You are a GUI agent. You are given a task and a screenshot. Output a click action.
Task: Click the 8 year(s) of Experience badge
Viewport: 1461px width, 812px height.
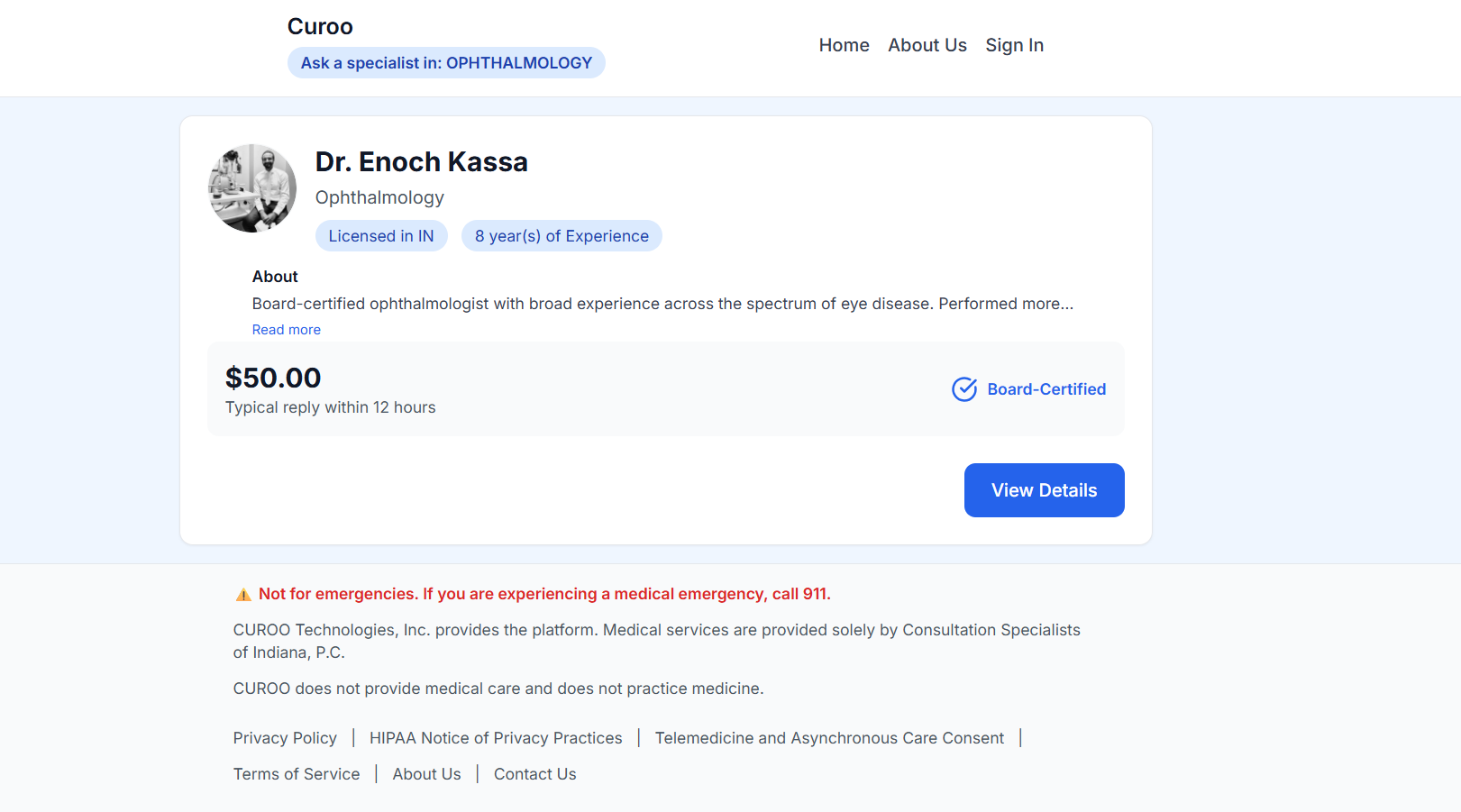[562, 236]
